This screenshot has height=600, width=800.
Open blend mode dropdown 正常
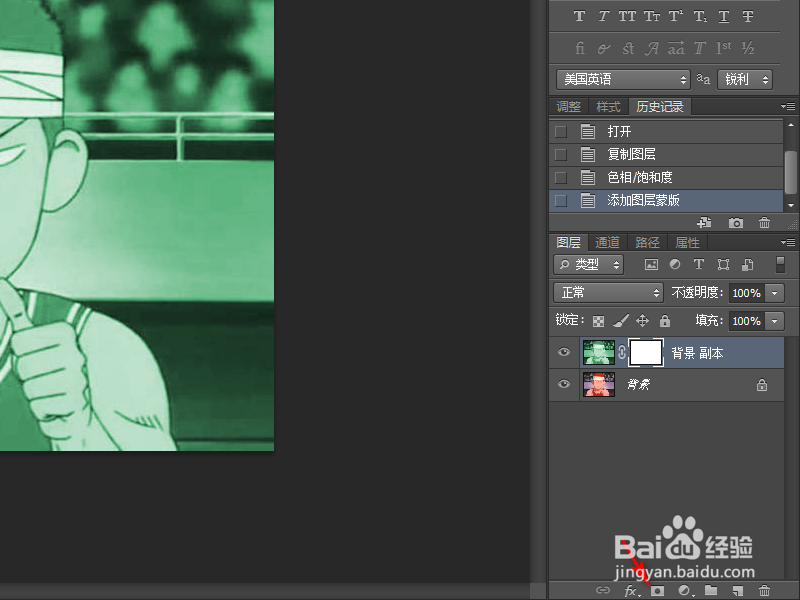609,293
